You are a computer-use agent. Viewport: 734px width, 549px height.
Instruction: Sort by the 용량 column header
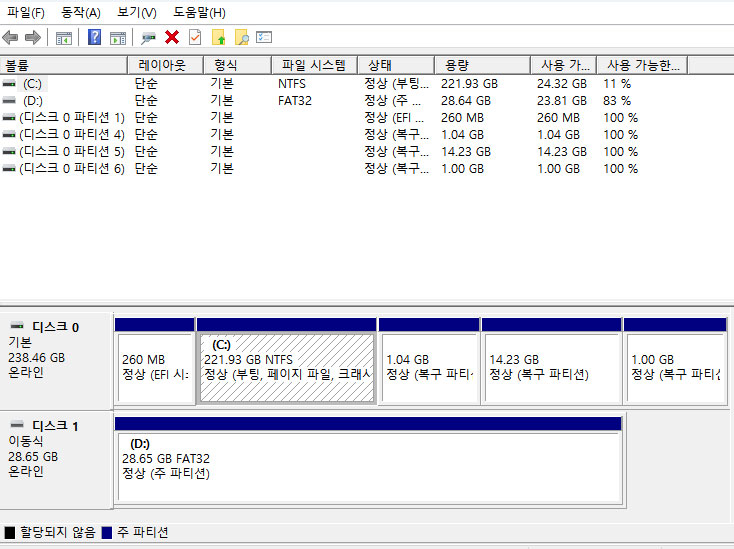click(480, 65)
